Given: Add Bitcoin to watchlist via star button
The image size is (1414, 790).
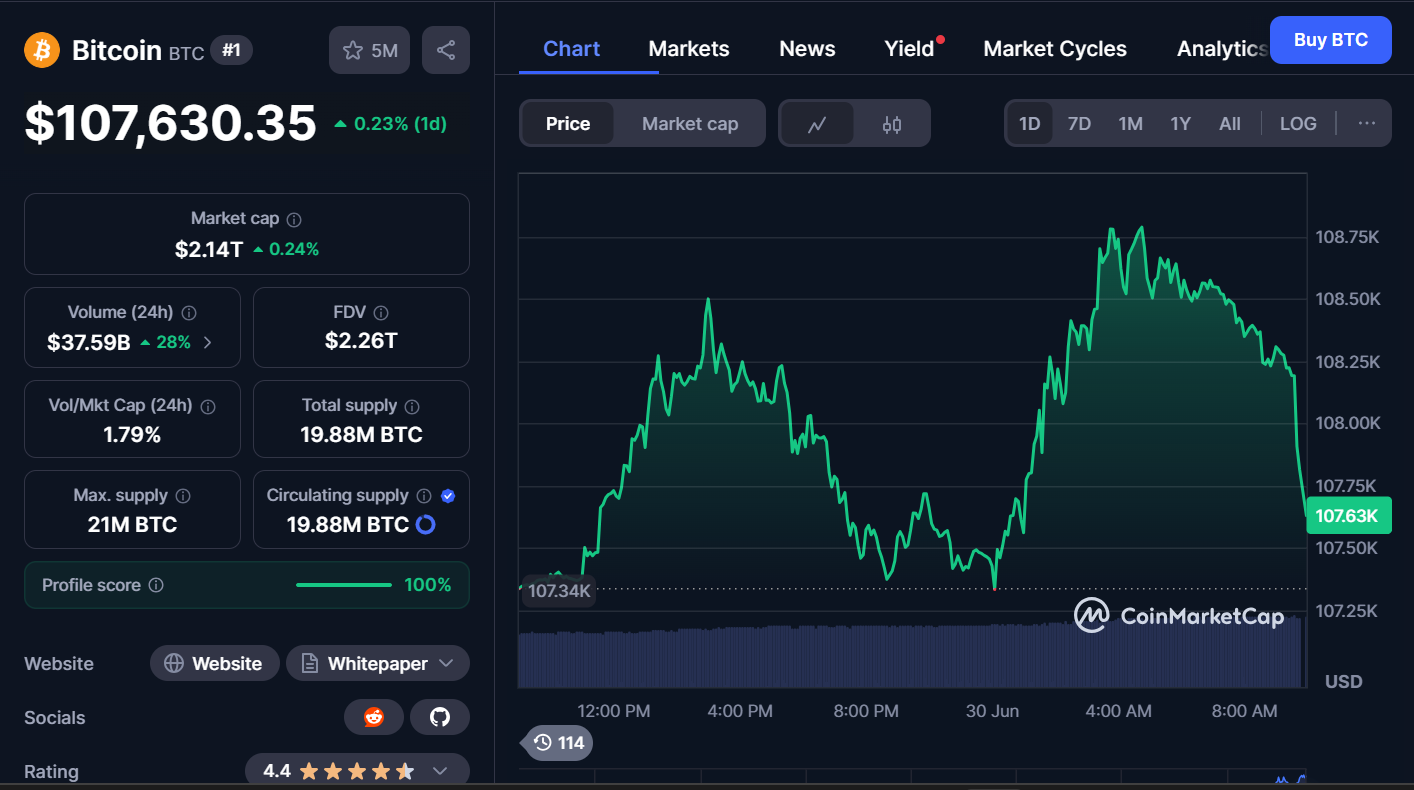Looking at the screenshot, I should click(x=369, y=50).
